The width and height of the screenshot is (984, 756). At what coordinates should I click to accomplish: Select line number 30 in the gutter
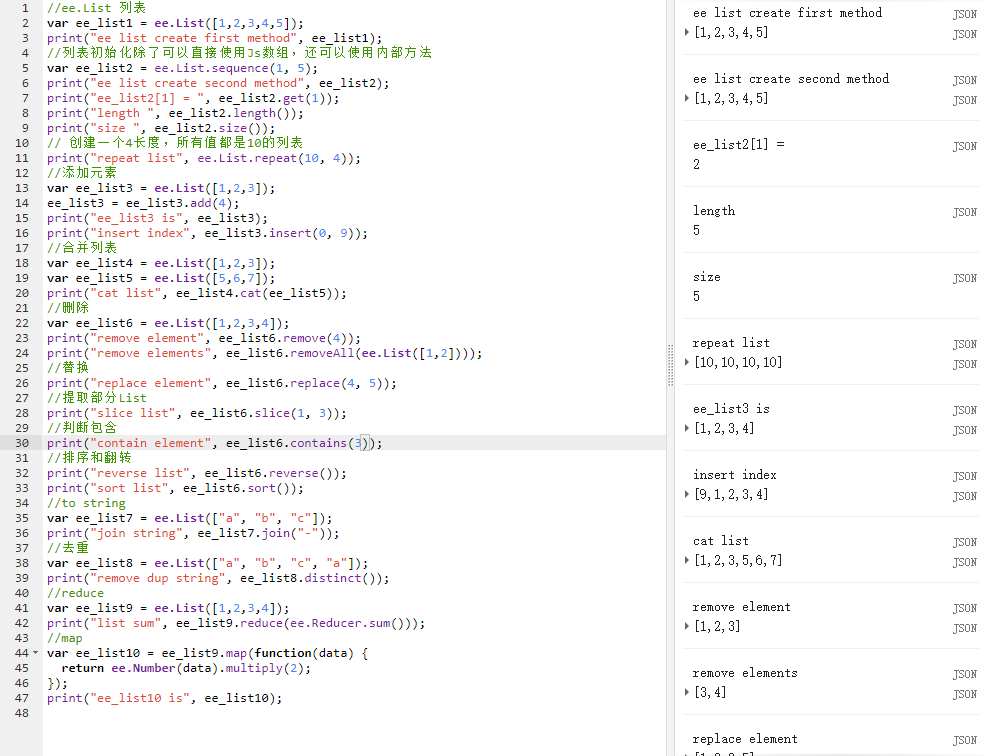click(23, 443)
